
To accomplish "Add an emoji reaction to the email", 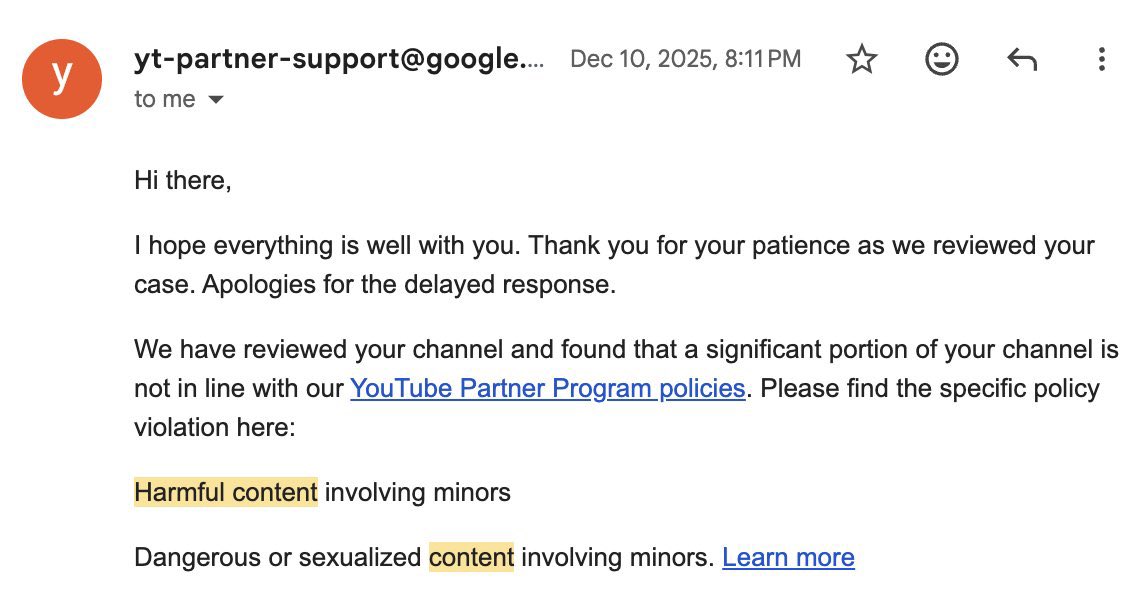I will pos(941,60).
